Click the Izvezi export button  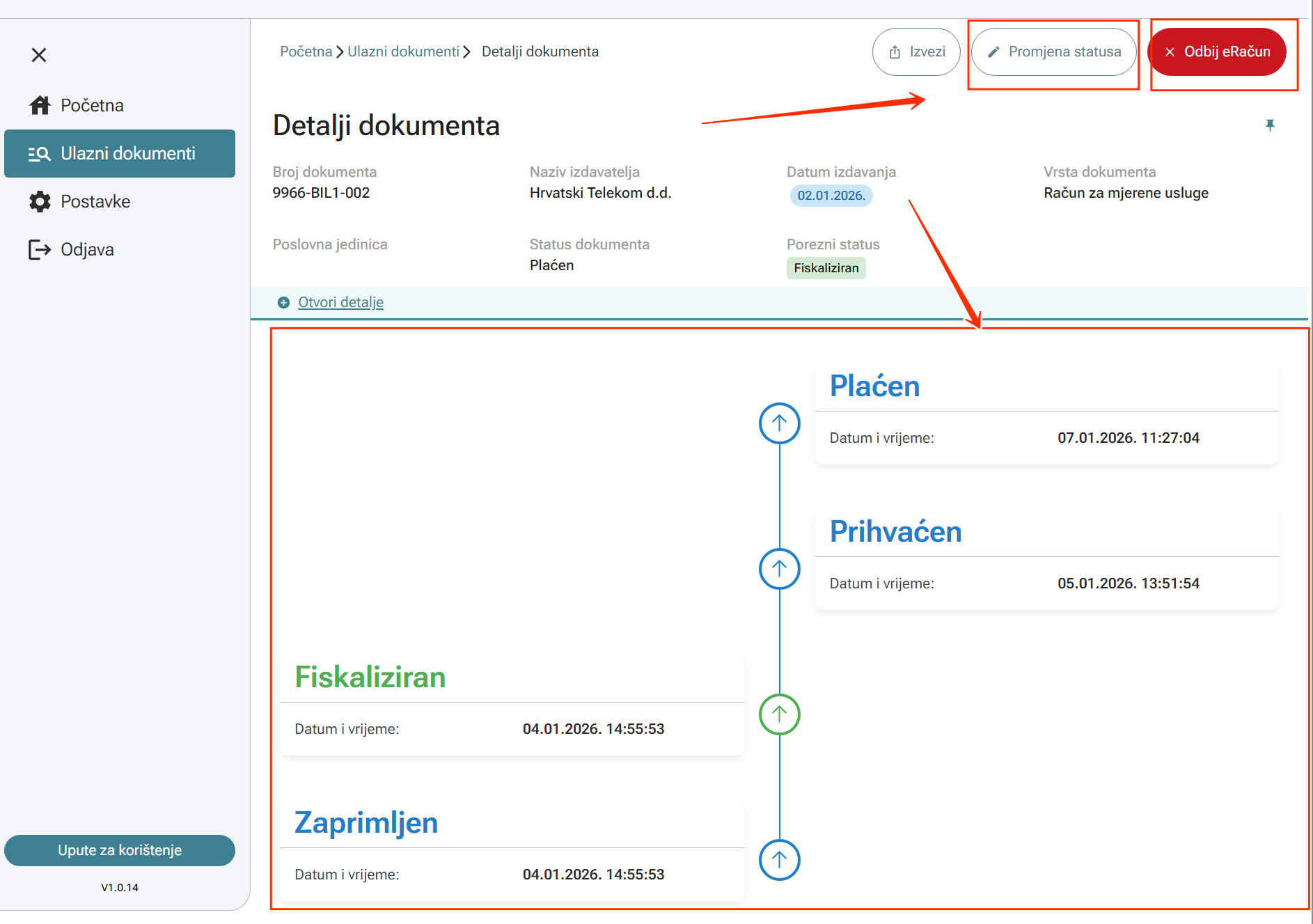(x=916, y=52)
